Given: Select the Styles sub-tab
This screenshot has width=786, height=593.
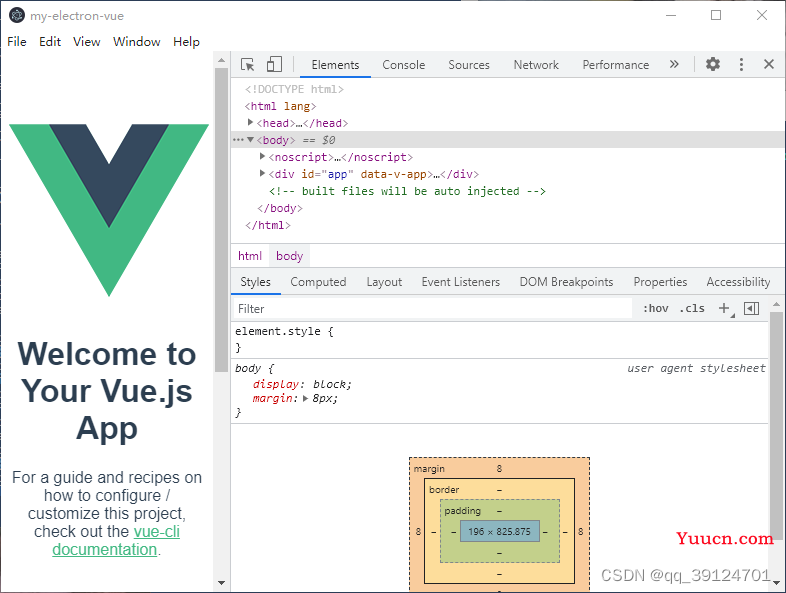Looking at the screenshot, I should [x=255, y=282].
